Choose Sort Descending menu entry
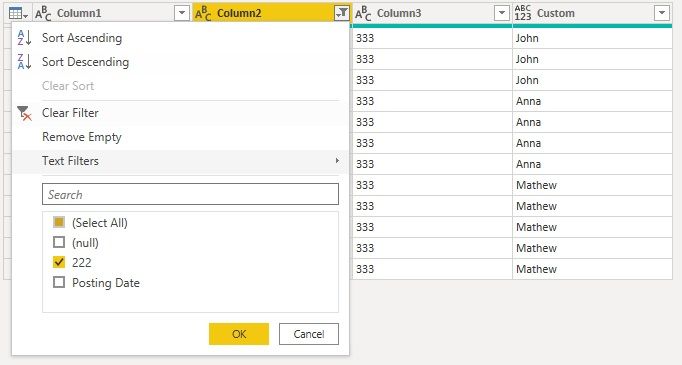The height and width of the screenshot is (365, 682). pyautogui.click(x=181, y=62)
